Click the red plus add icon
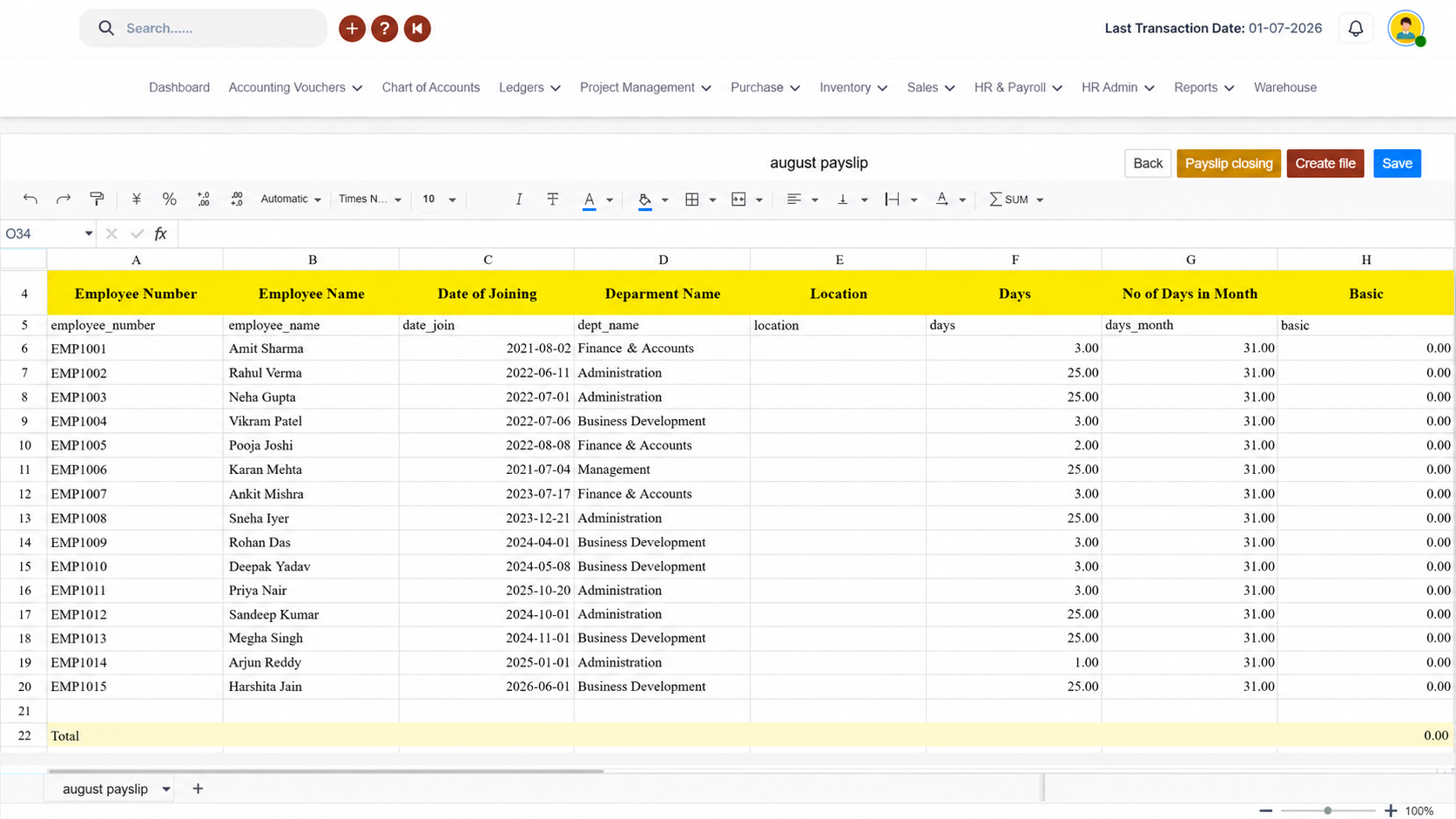This screenshot has width=1456, height=819. pyautogui.click(x=352, y=29)
